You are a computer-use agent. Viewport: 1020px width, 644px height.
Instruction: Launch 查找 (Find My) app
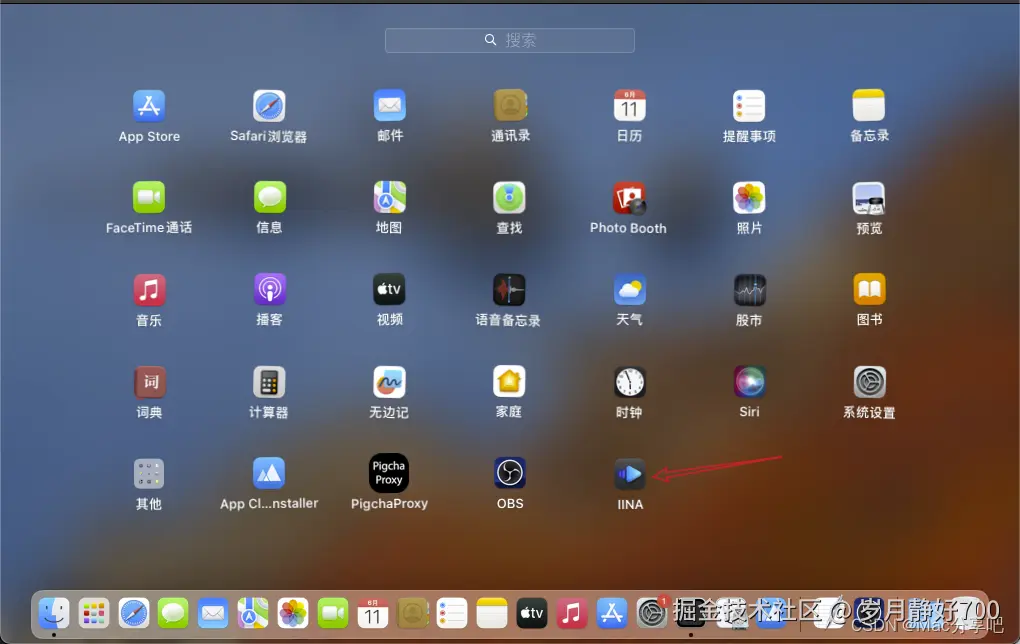[509, 198]
